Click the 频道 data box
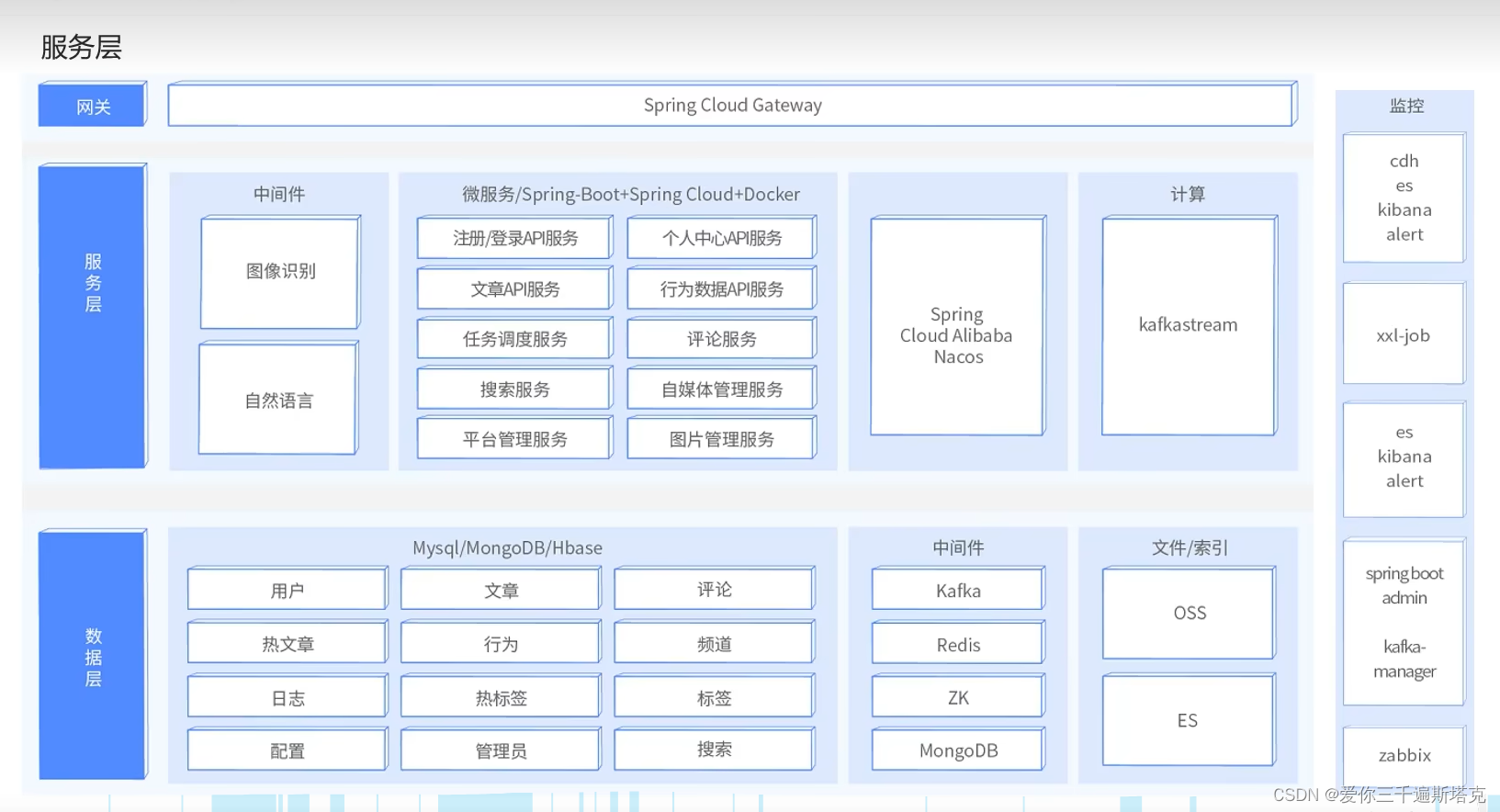The image size is (1500, 812). click(x=714, y=642)
